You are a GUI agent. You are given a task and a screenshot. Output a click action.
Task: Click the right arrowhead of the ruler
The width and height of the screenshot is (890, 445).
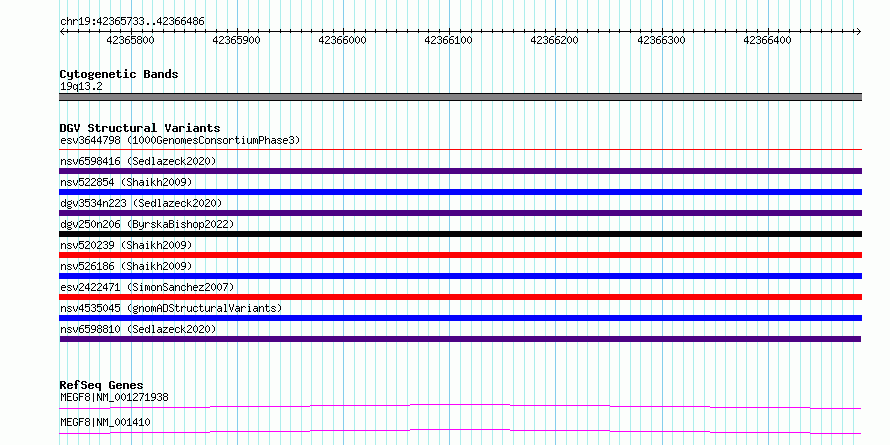pyautogui.click(x=859, y=31)
